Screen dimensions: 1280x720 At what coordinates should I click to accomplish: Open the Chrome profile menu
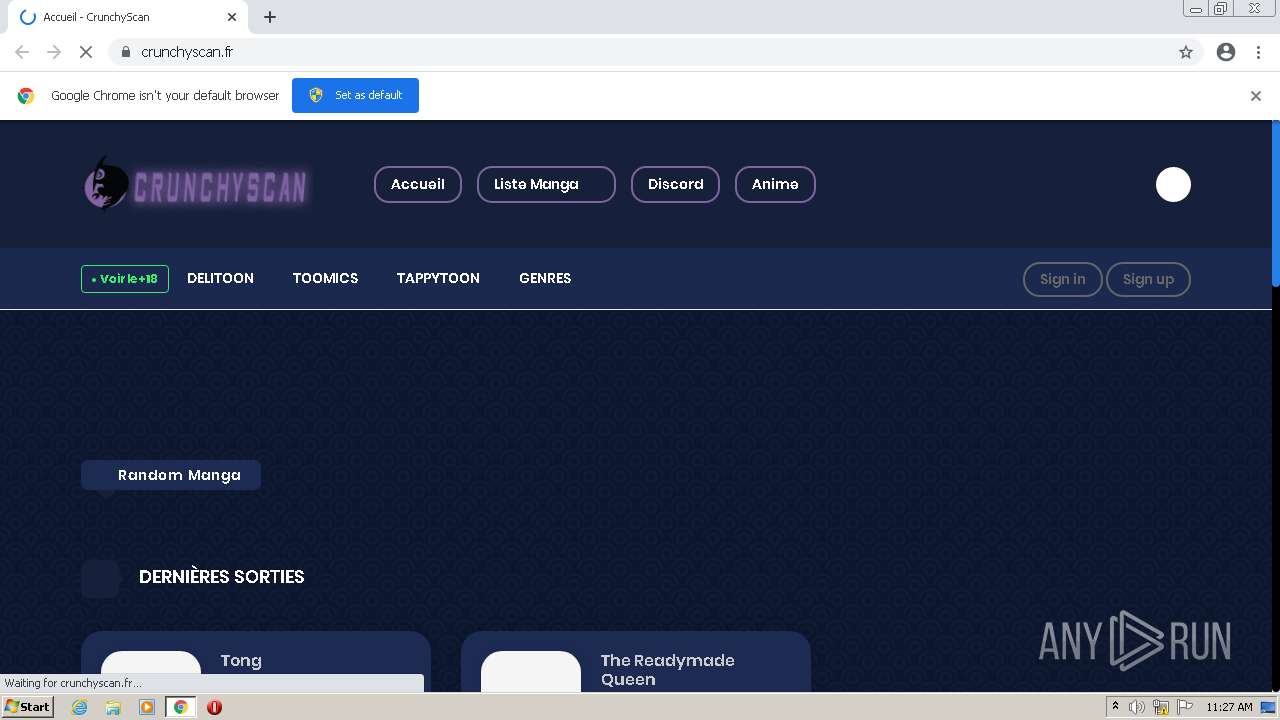point(1226,52)
